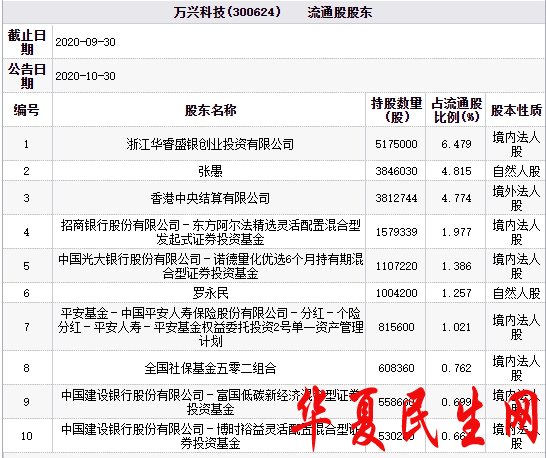This screenshot has width=546, height=458.
Task: Click percentage value 4.815
Action: tap(457, 171)
